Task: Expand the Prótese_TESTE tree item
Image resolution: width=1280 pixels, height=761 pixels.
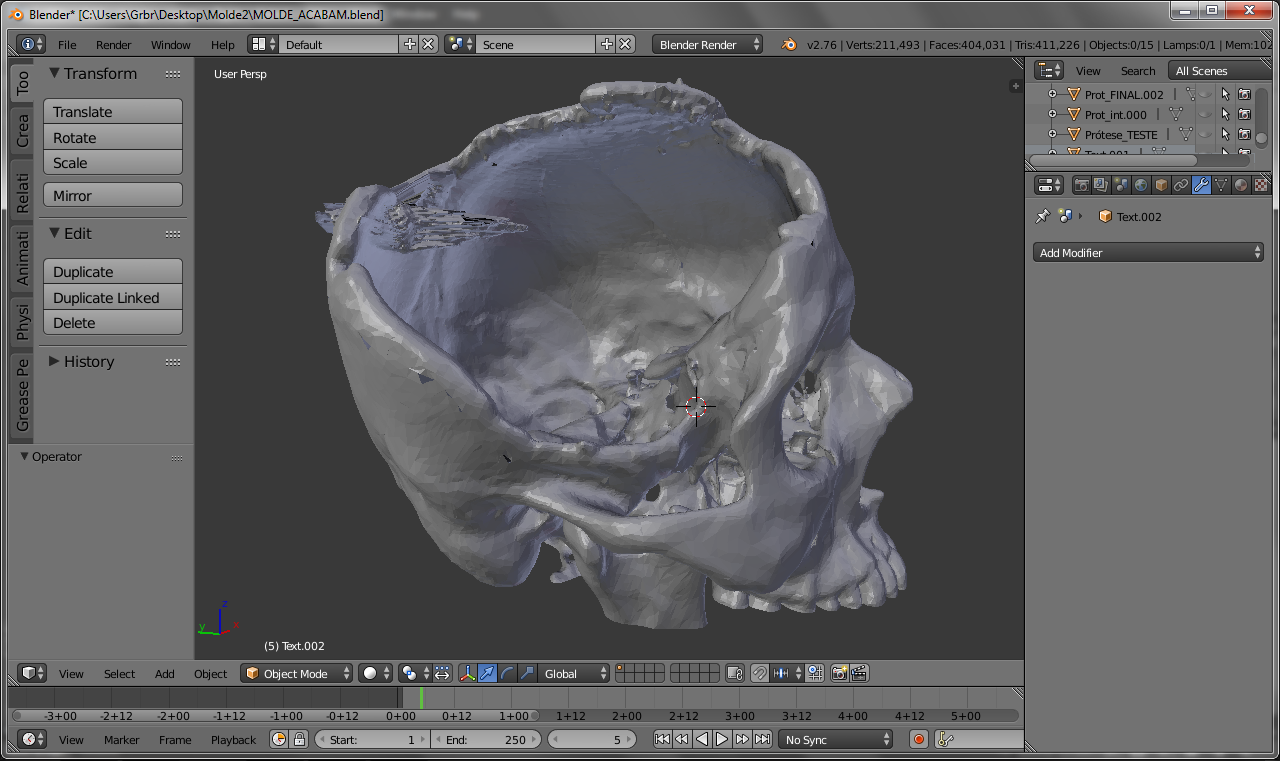Action: tap(1052, 134)
